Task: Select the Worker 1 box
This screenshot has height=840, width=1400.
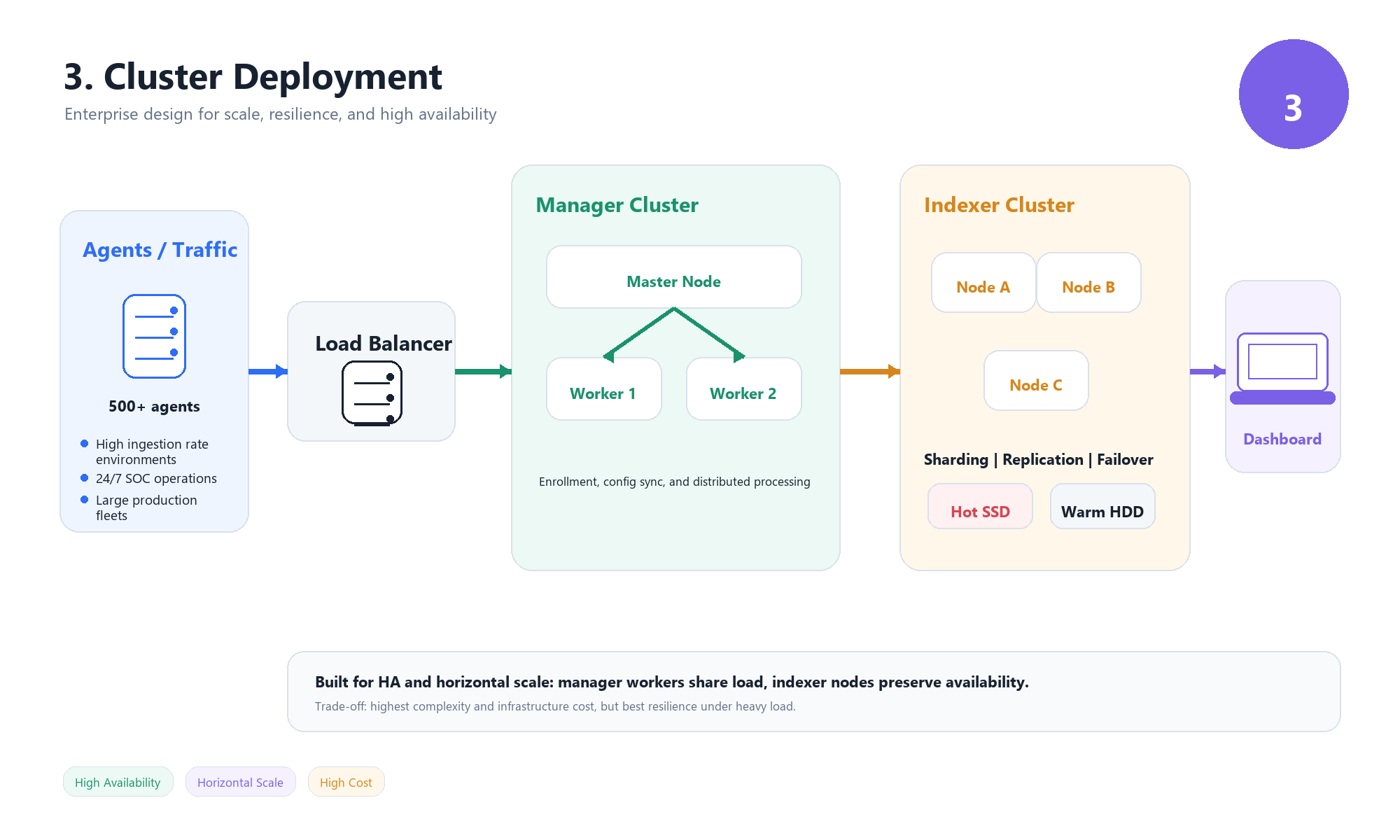Action: 603,389
